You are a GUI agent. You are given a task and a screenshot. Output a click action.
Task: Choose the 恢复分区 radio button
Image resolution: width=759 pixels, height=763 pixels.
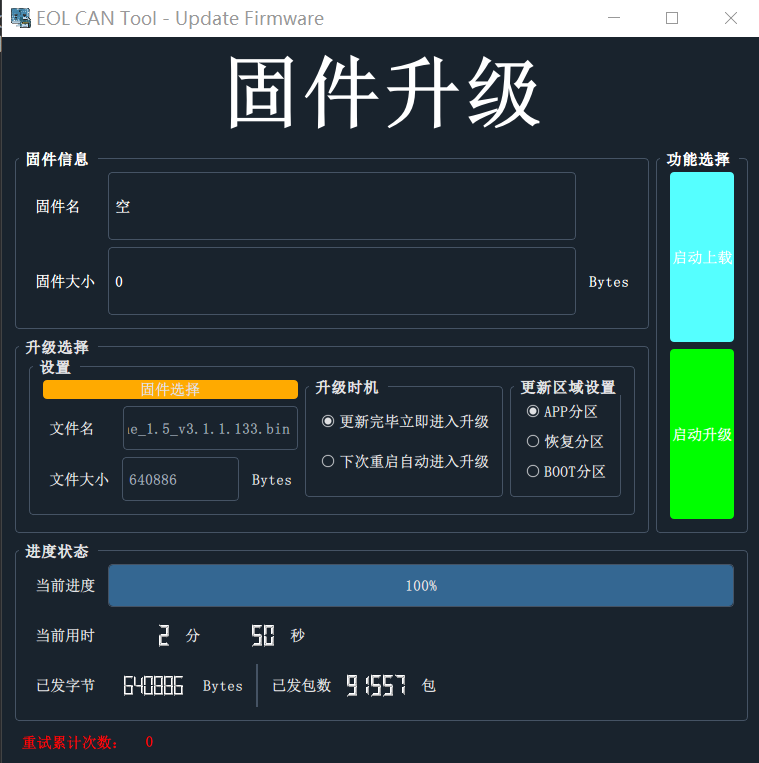[565, 441]
